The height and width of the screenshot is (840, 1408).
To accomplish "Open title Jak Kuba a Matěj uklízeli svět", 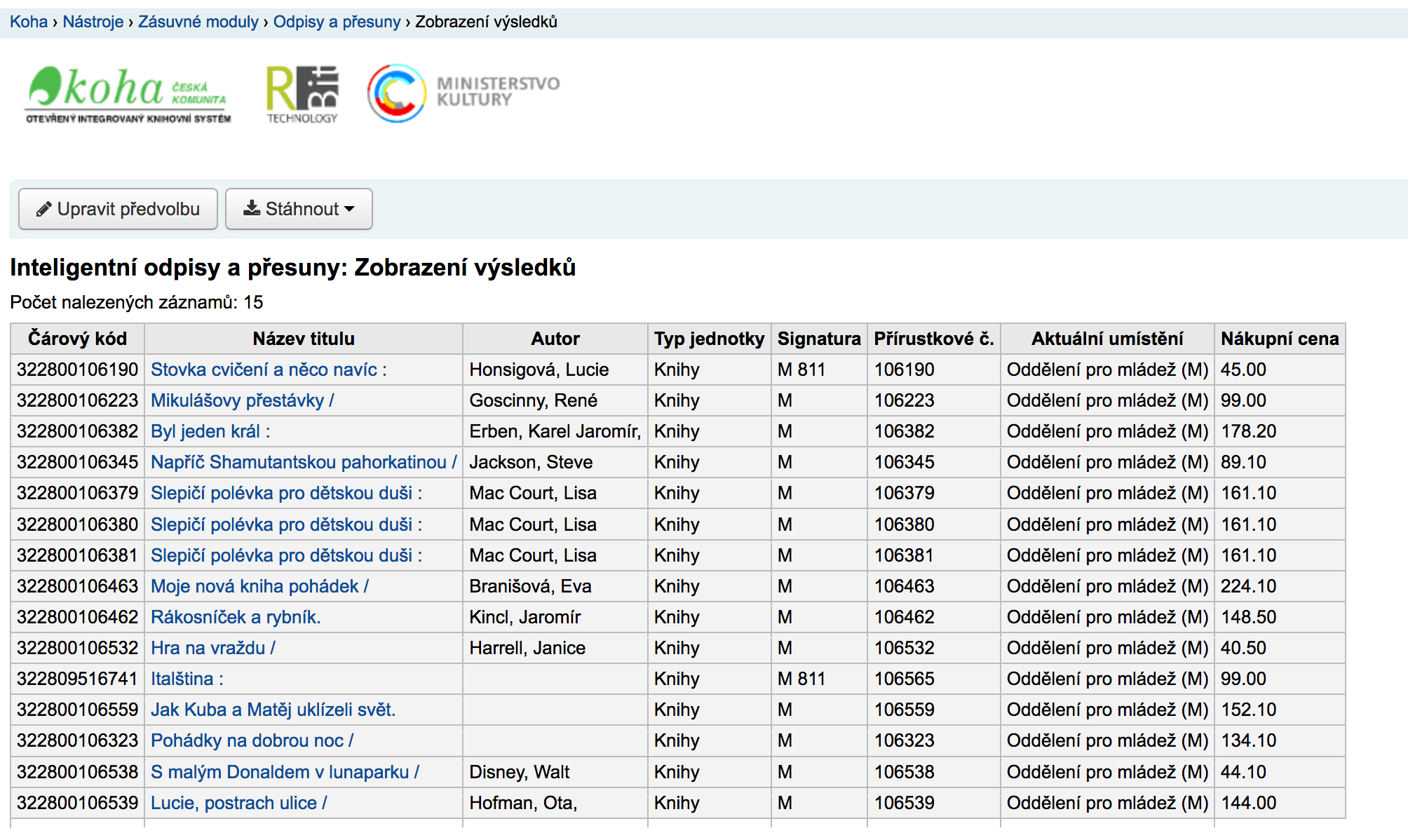I will coord(273,710).
